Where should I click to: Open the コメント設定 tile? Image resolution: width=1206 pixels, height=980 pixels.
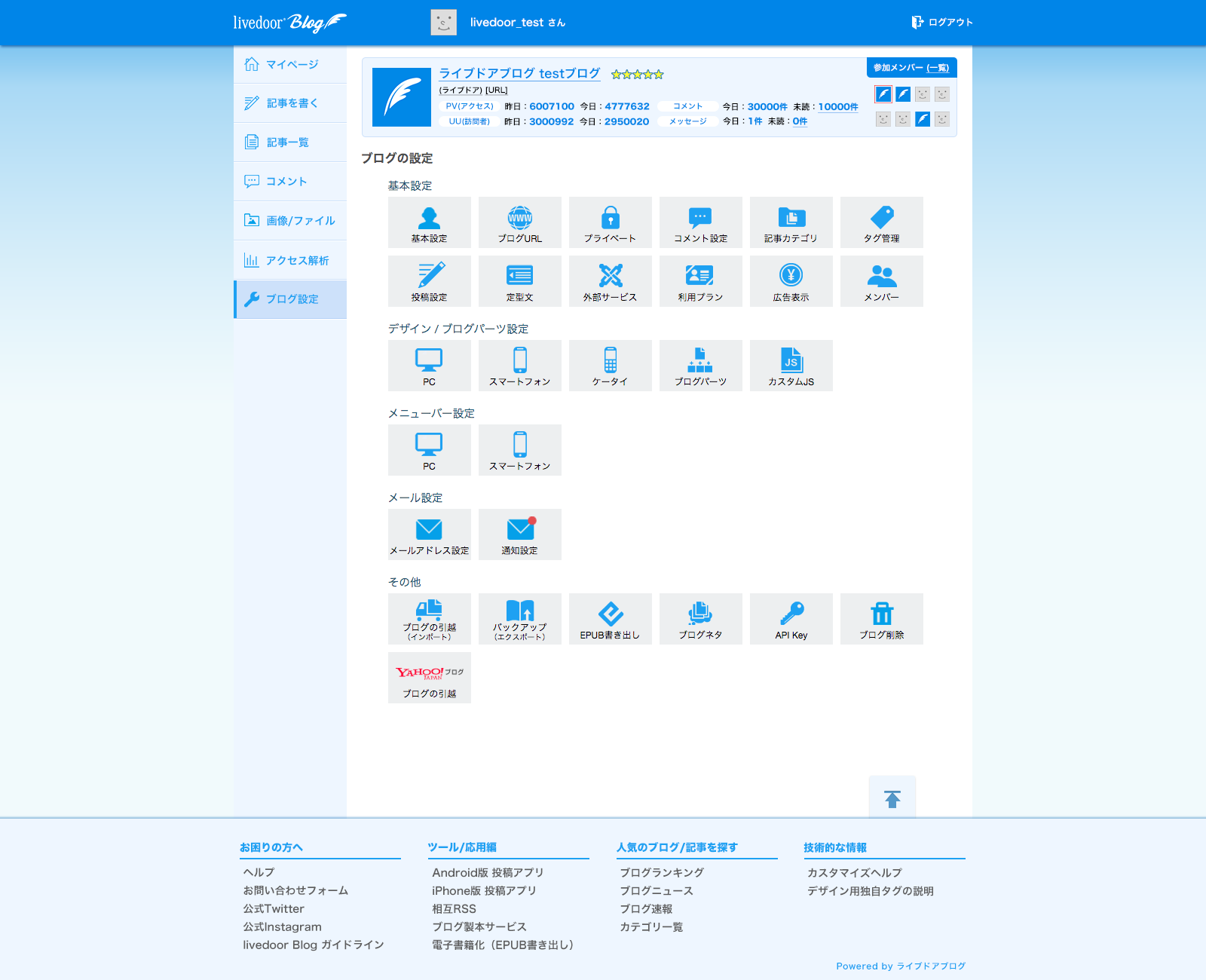[x=701, y=222]
